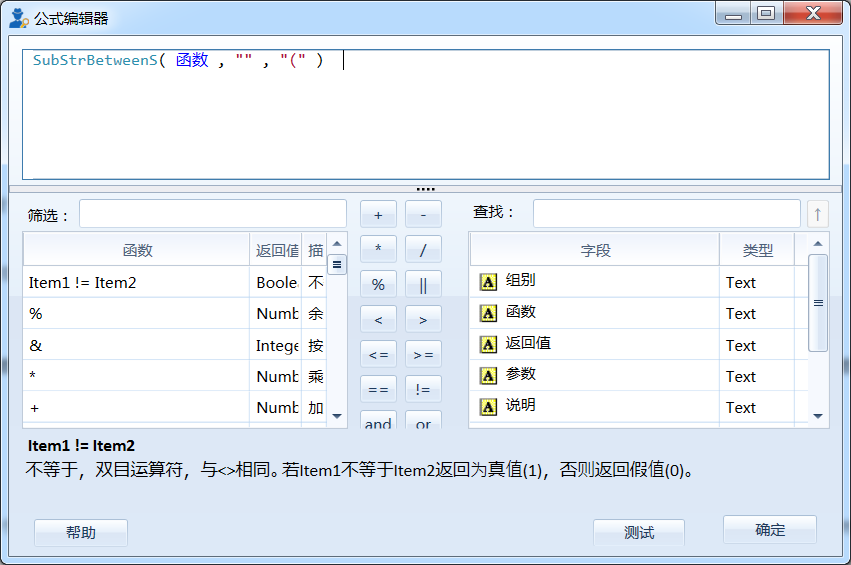Click inside the formula editing area
851x565 pixels.
click(426, 115)
